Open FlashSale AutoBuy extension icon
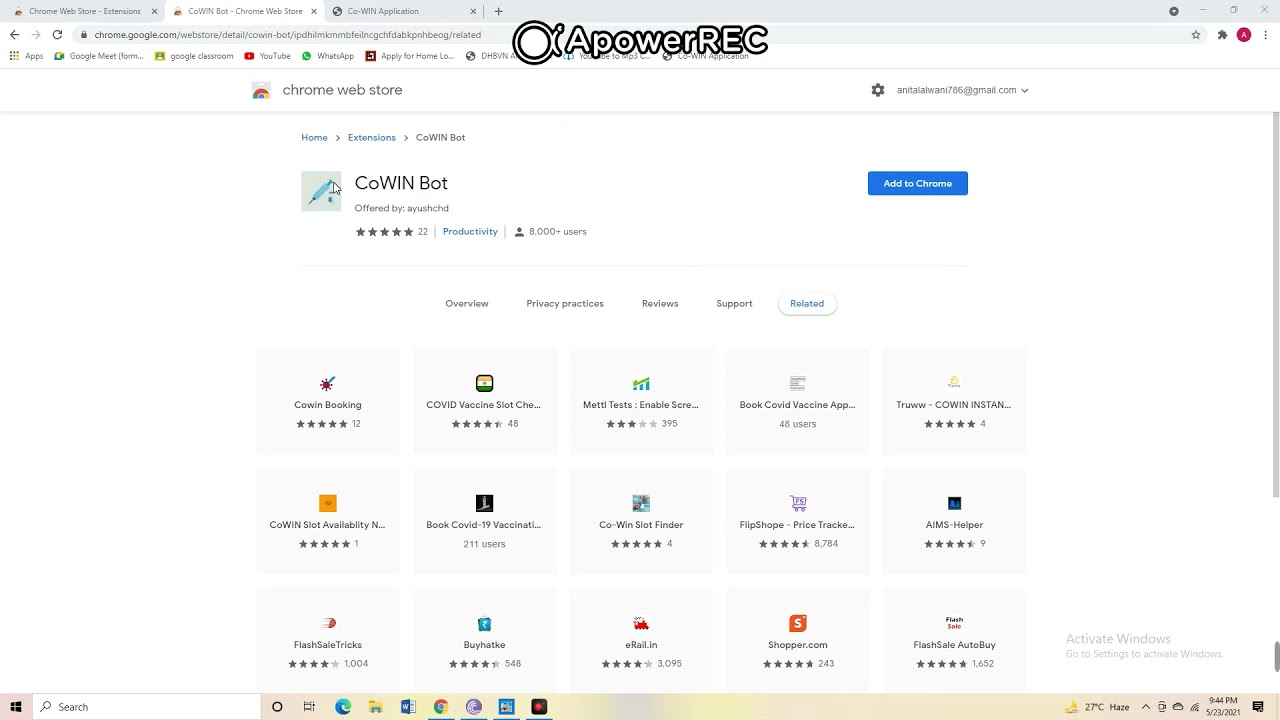Image resolution: width=1280 pixels, height=720 pixels. pyautogui.click(x=954, y=623)
